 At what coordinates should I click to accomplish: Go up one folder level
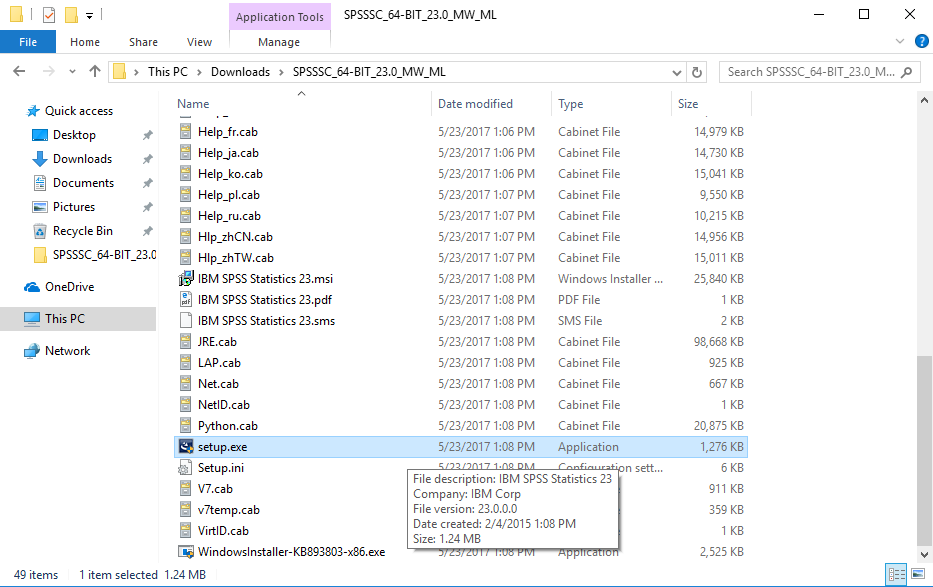[95, 71]
